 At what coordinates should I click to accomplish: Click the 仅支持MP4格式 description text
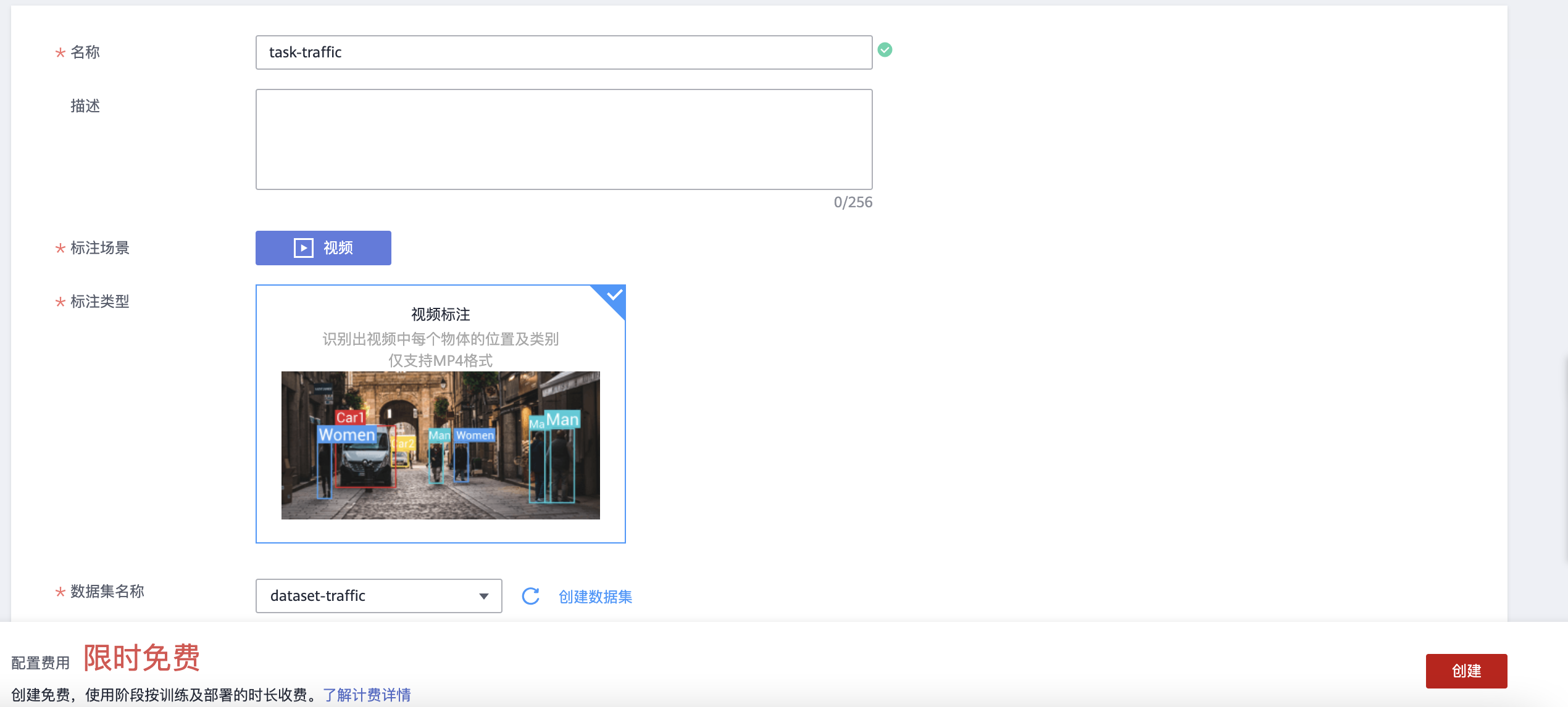440,360
